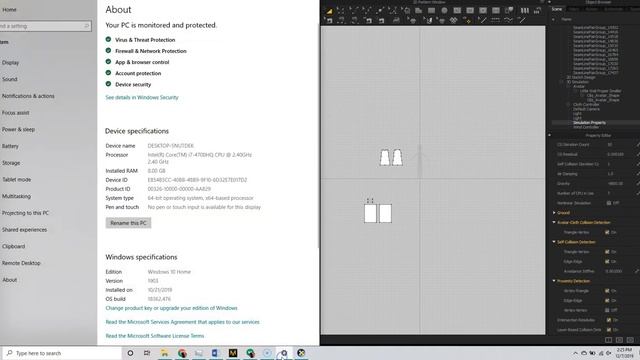Toggle Self Collision Triangle-Vertex checkbox
Viewport: 640px width, 360px height.
607,252
